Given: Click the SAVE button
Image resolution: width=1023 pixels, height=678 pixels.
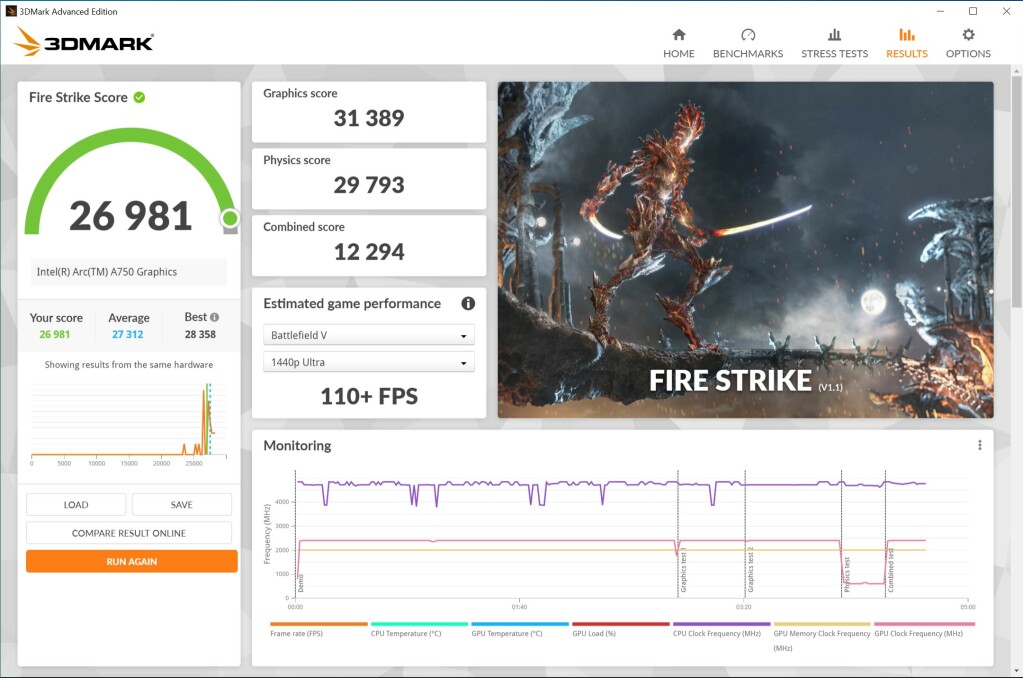Looking at the screenshot, I should 181,504.
